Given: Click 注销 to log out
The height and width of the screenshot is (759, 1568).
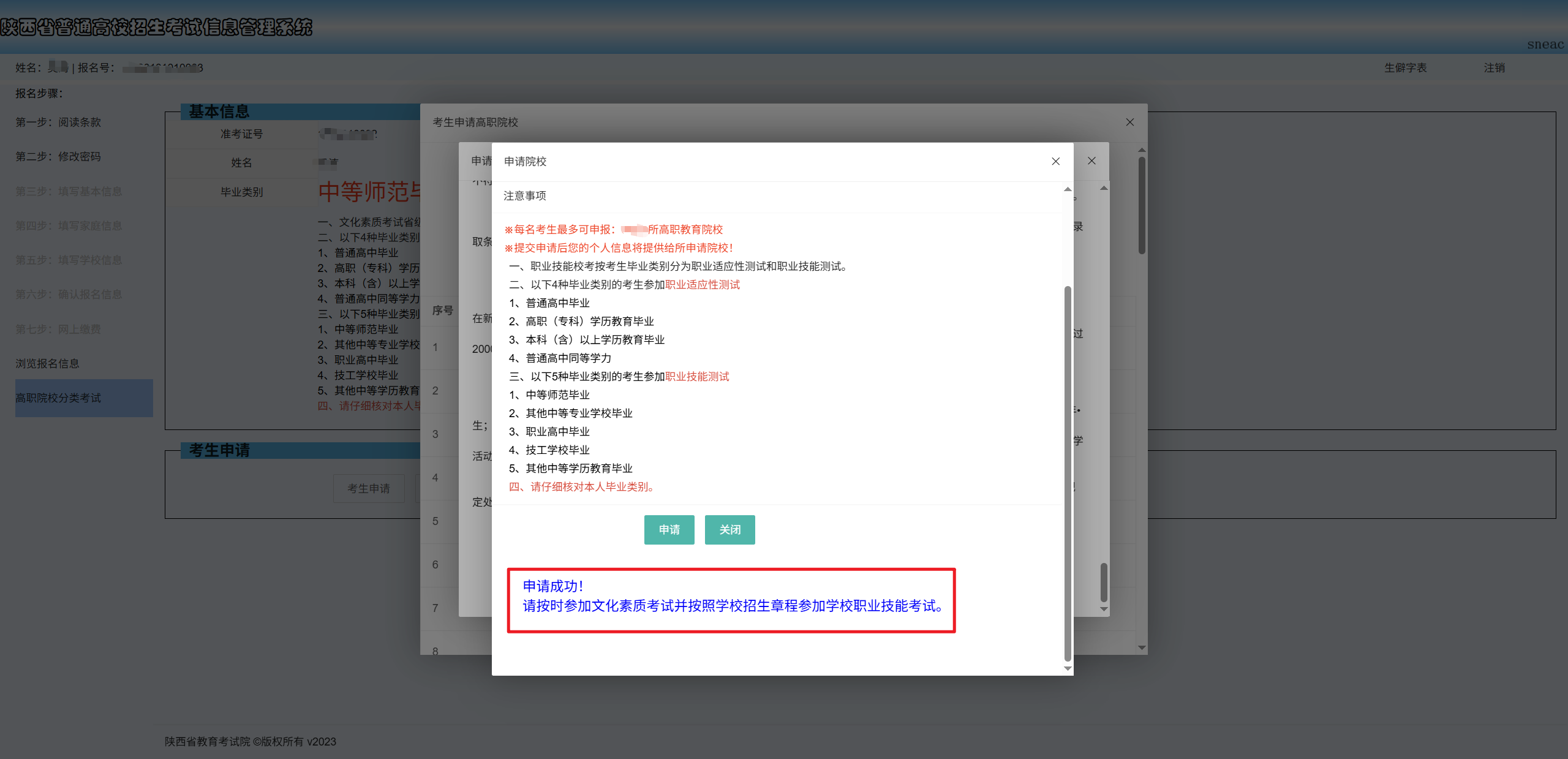Looking at the screenshot, I should click(1494, 67).
